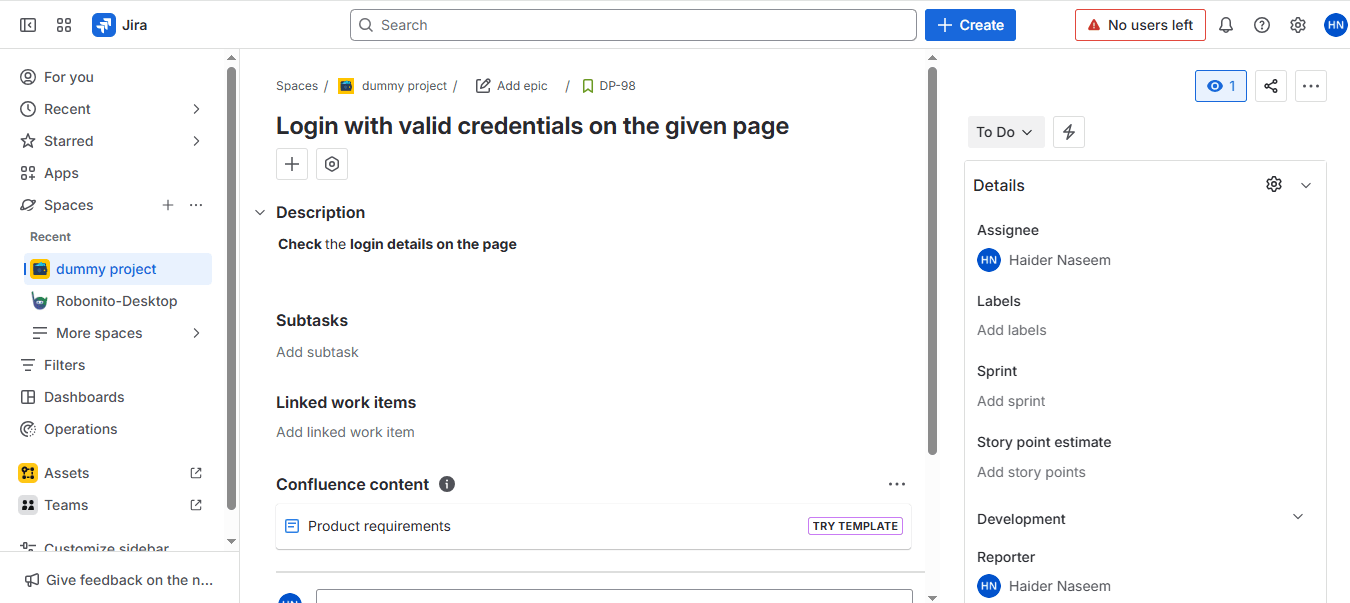The image size is (1350, 603).
Task: Configure Details panel with its gear icon
Action: (1274, 184)
